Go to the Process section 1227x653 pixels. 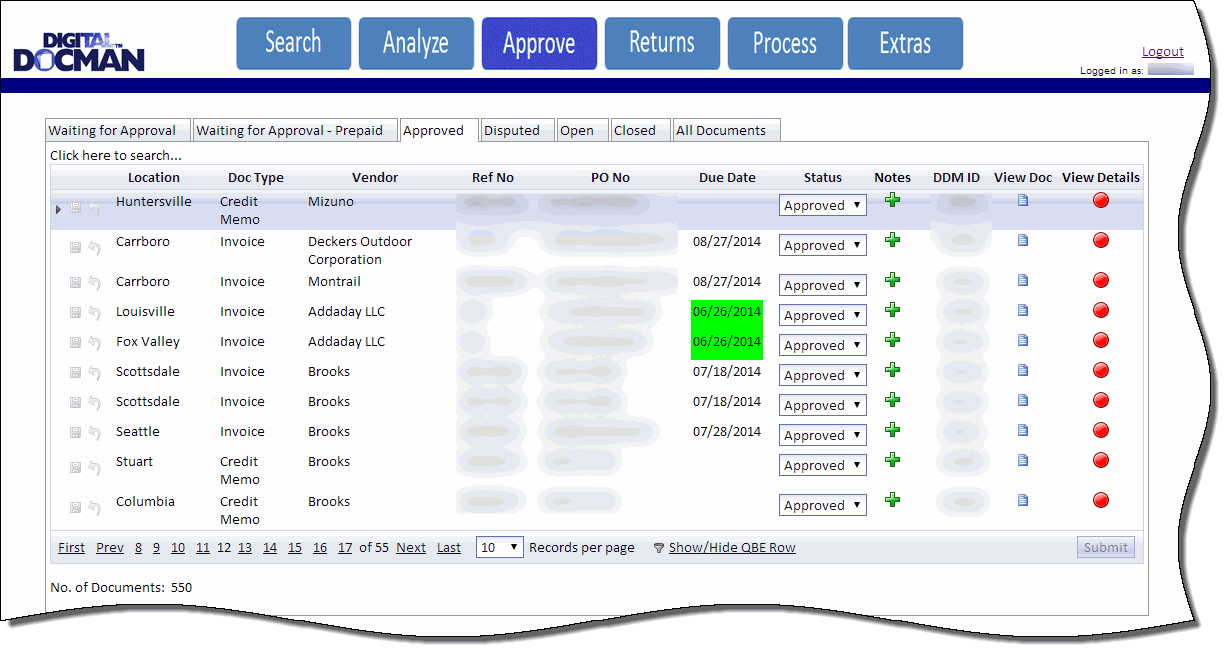click(785, 44)
